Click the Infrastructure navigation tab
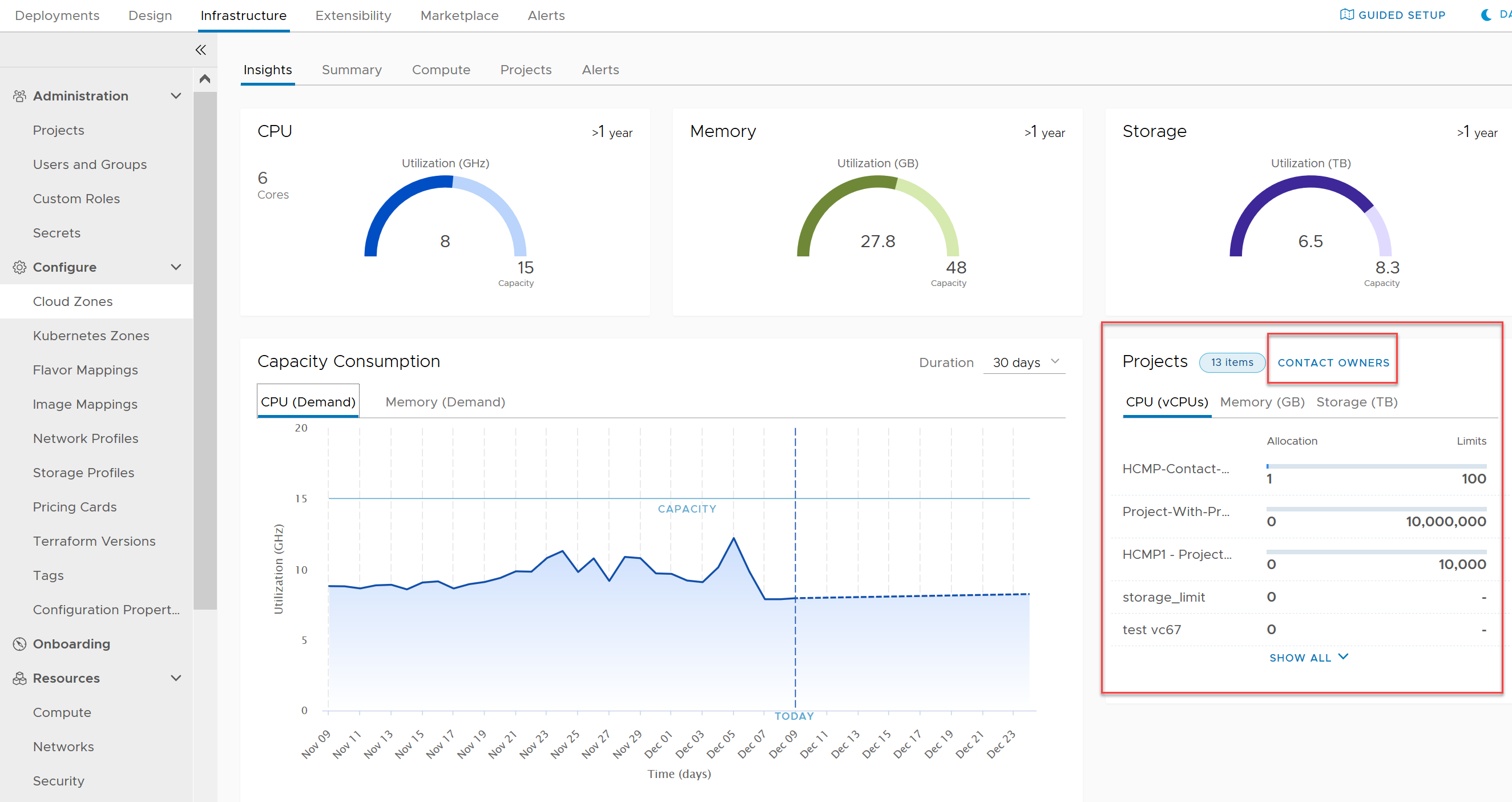Screen dimensions: 1512x802 [x=244, y=16]
